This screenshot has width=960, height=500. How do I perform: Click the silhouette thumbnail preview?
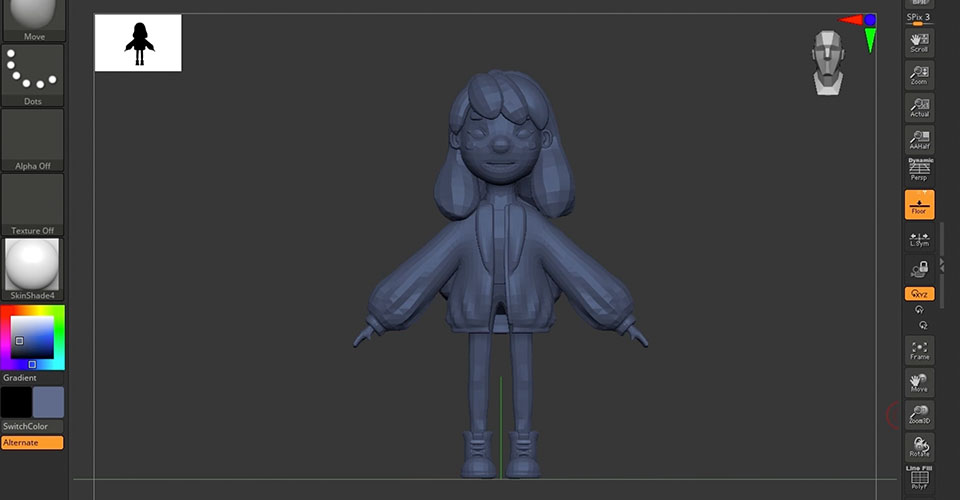(138, 43)
